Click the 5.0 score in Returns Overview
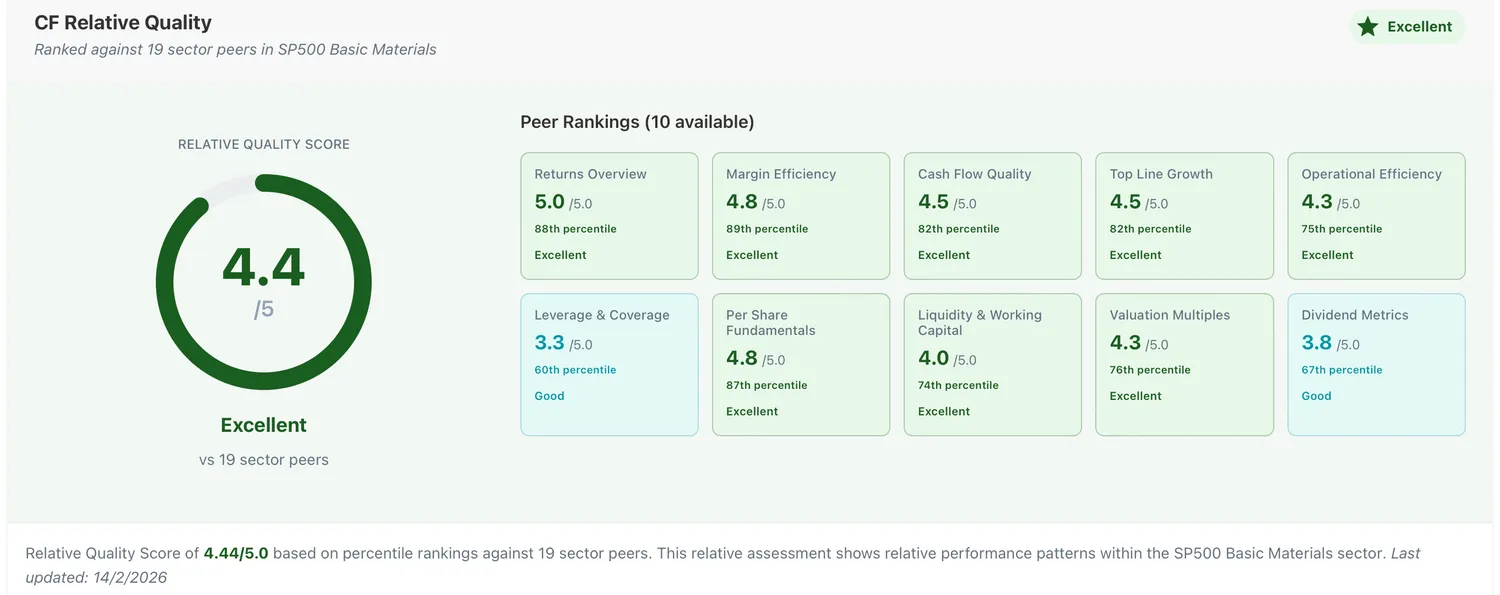 (549, 202)
